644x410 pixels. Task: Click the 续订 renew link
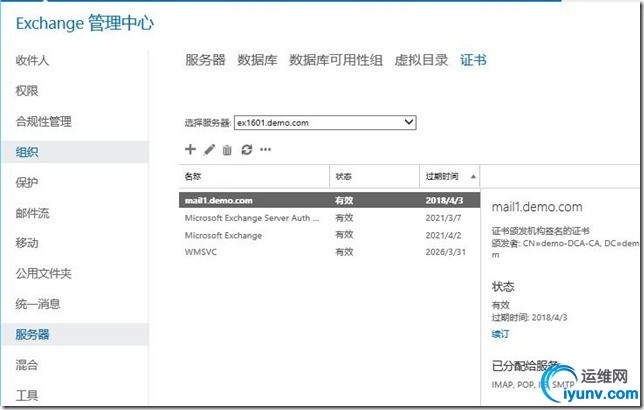click(x=500, y=333)
